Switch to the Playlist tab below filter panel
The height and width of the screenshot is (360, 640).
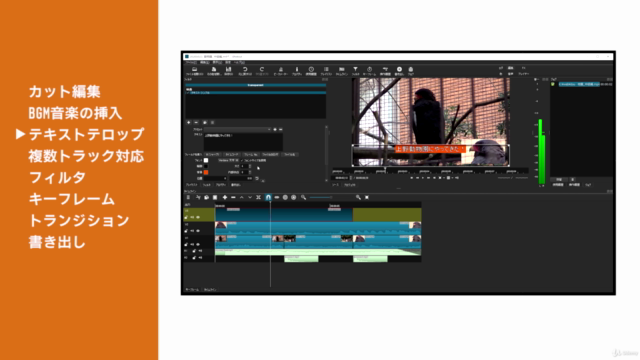pos(191,185)
